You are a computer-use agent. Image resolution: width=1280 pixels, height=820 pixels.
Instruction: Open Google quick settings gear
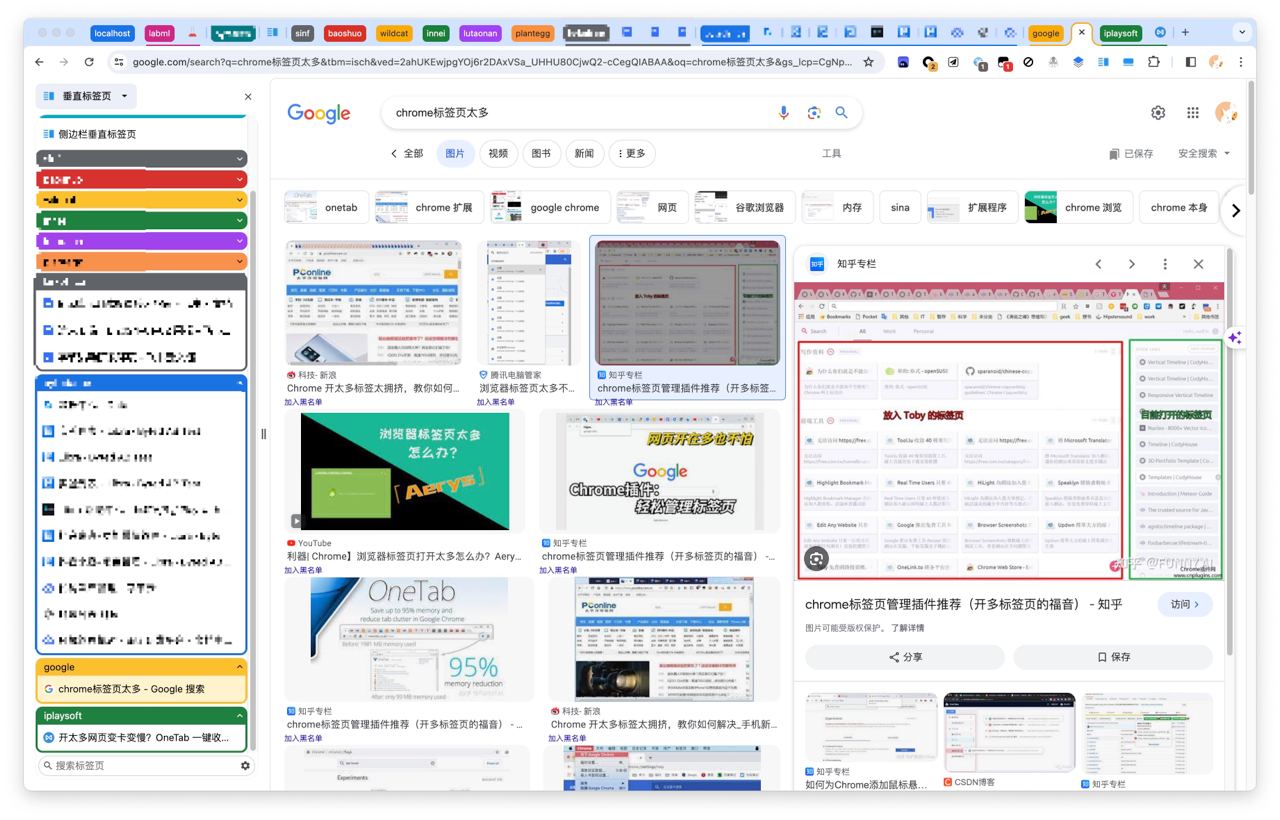[1158, 113]
